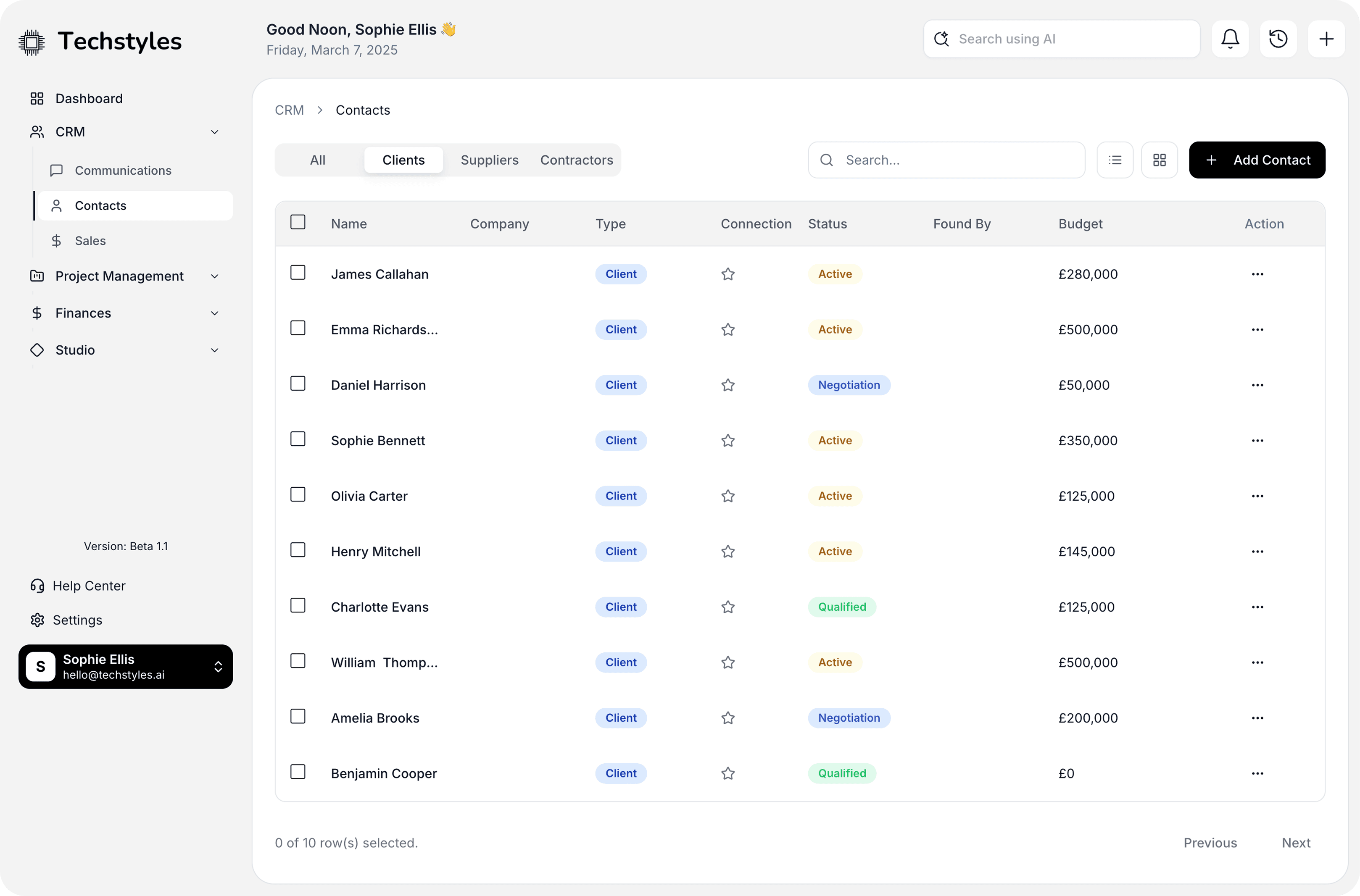
Task: Open the Sophie Ellis account switcher
Action: (126, 667)
